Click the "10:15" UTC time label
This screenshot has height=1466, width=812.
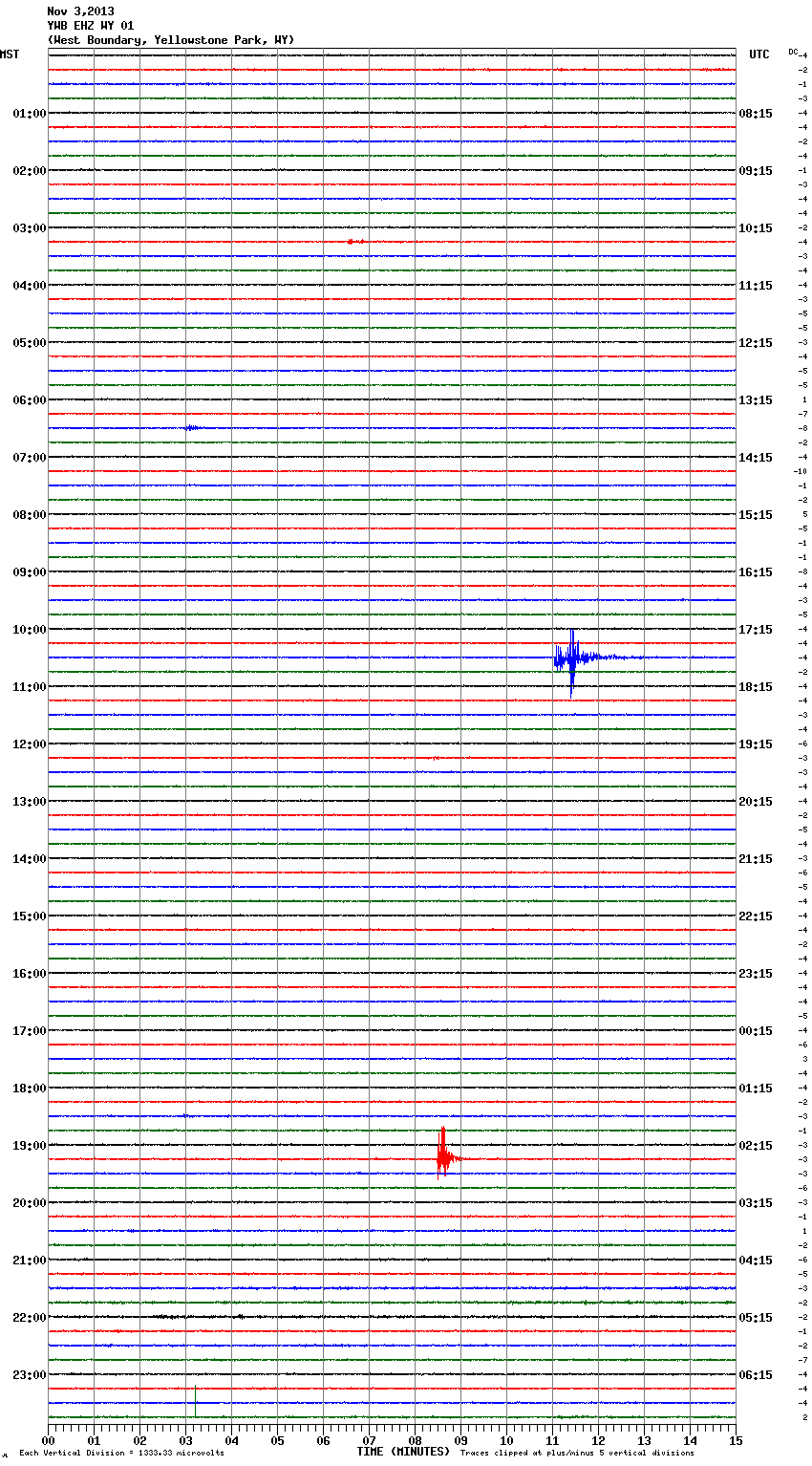coord(756,228)
